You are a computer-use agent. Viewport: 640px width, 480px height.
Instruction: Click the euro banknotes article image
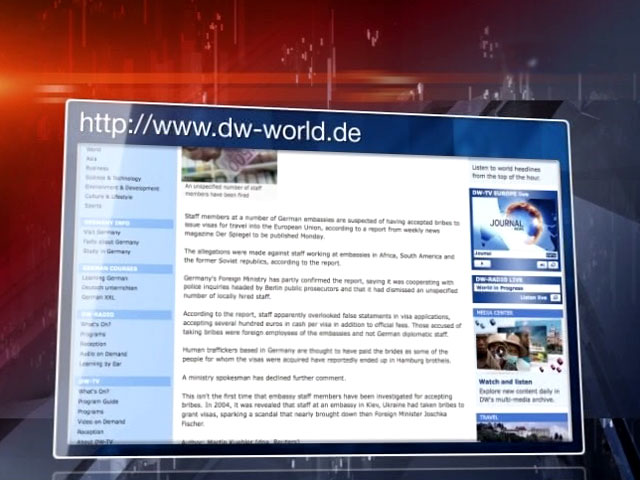tap(229, 165)
